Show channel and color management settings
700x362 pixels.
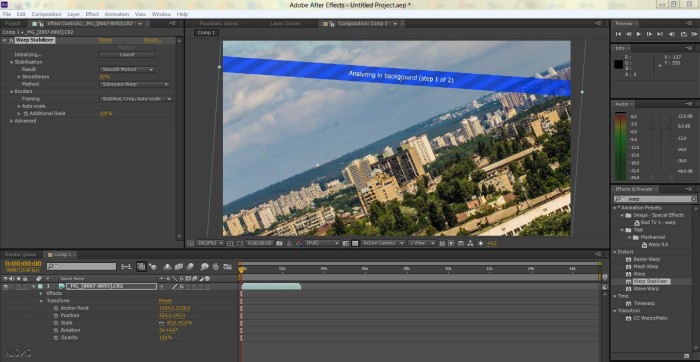coord(298,243)
